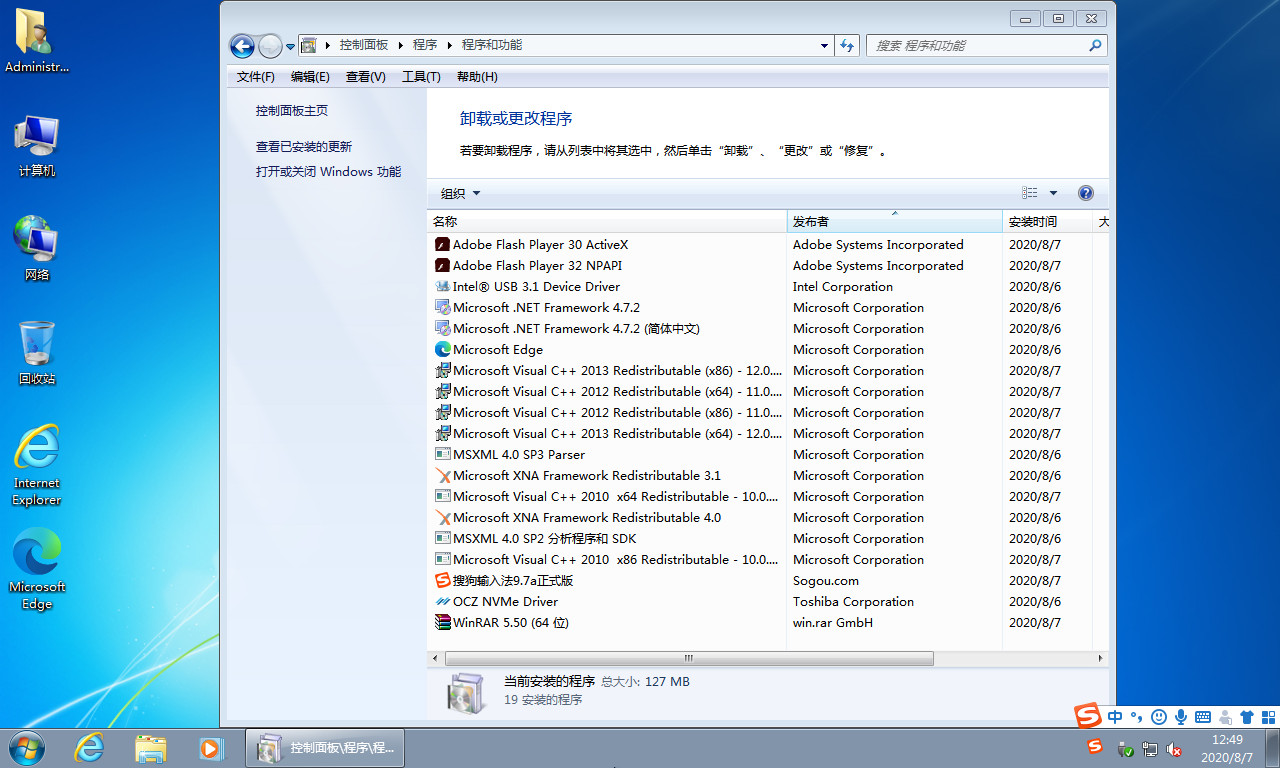This screenshot has width=1280, height=768.
Task: Click 程序 in the address breadcrumb
Action: coord(425,45)
